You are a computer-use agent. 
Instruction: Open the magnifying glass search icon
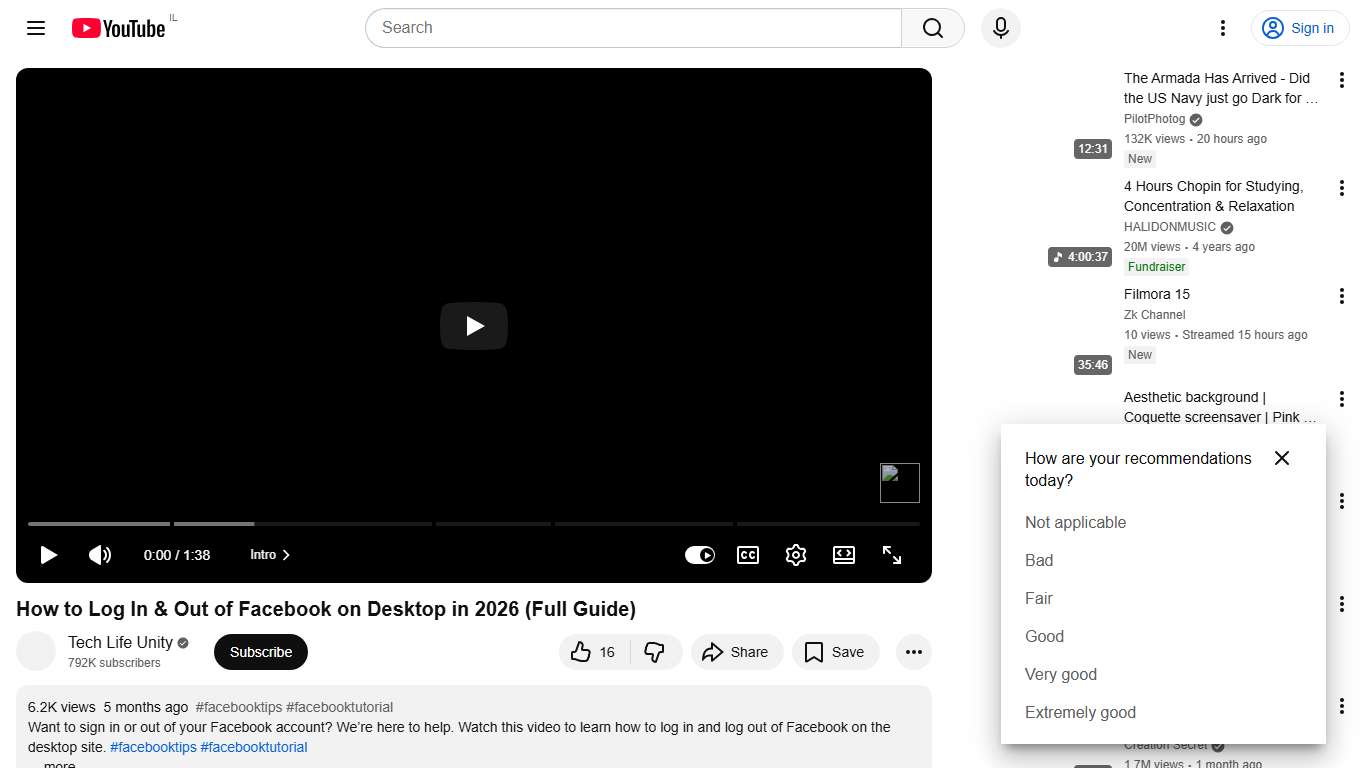click(931, 28)
